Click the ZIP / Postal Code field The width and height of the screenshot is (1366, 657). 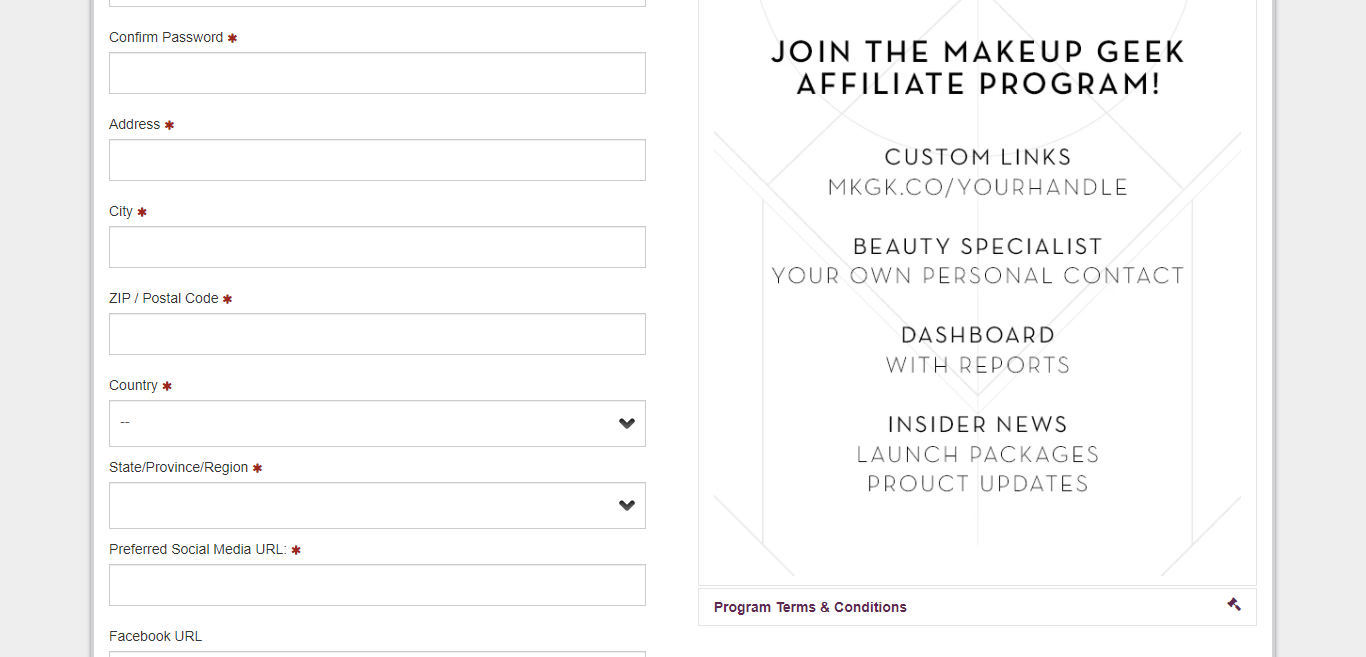(377, 334)
